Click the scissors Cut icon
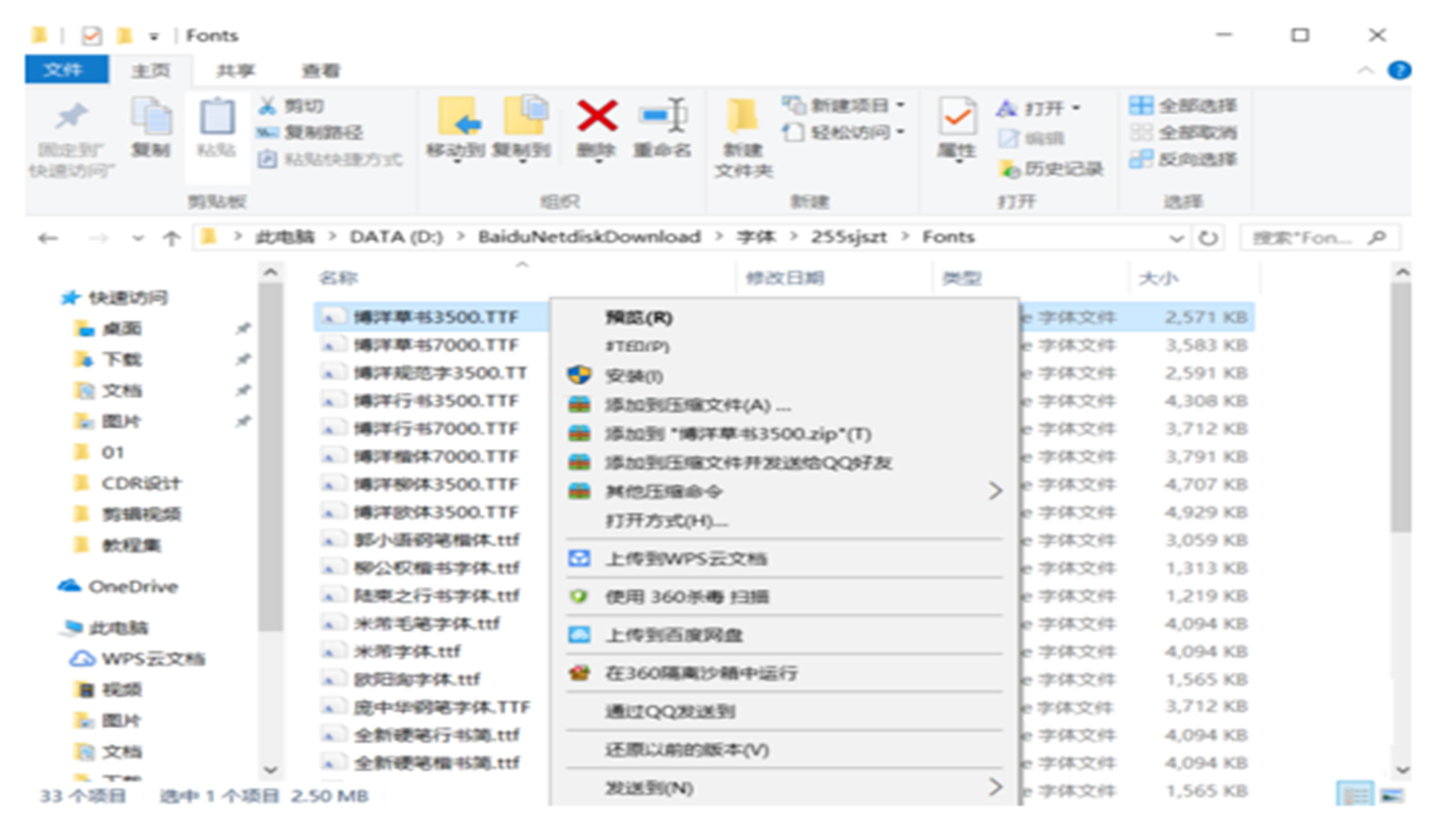This screenshot has width=1456, height=819. click(x=267, y=106)
